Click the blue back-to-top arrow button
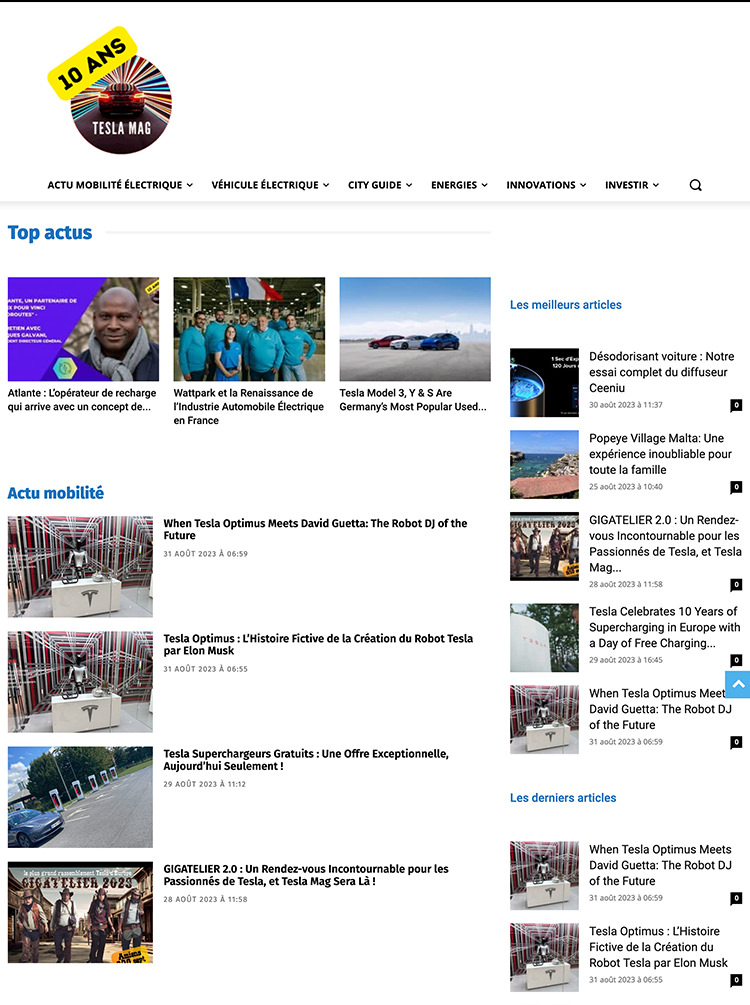Image resolution: width=750 pixels, height=1005 pixels. pyautogui.click(x=738, y=685)
